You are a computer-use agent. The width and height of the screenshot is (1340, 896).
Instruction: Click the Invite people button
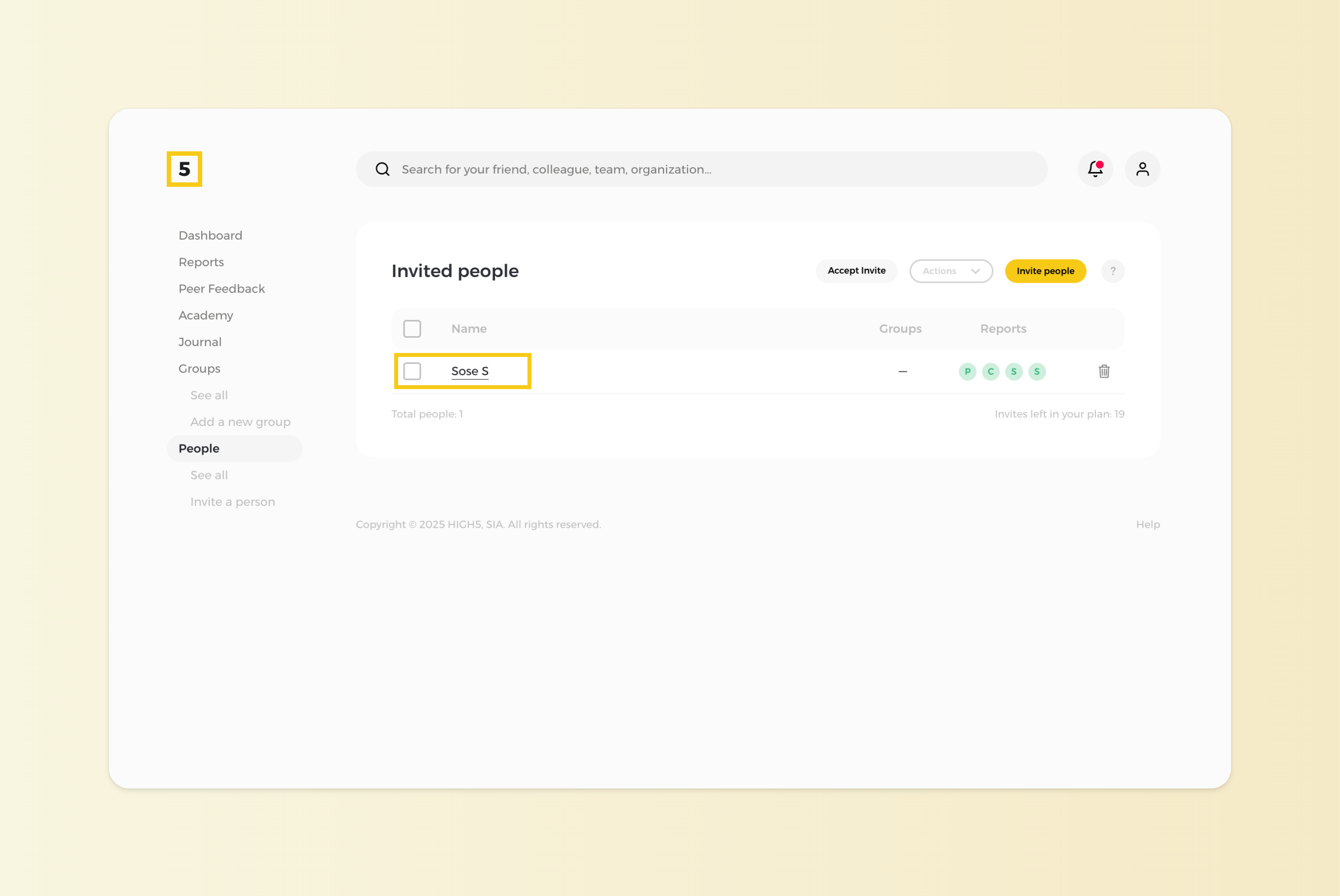click(x=1045, y=271)
